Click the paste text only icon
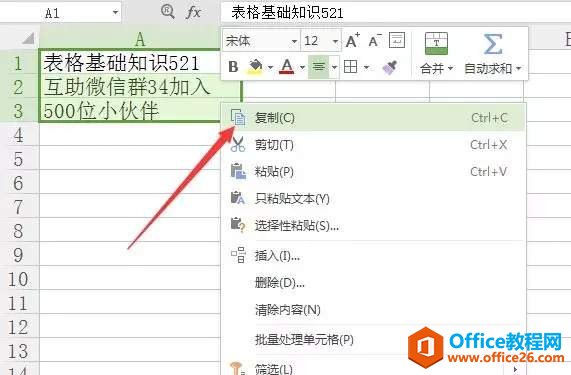Screen dimensions: 571x375 pos(238,198)
